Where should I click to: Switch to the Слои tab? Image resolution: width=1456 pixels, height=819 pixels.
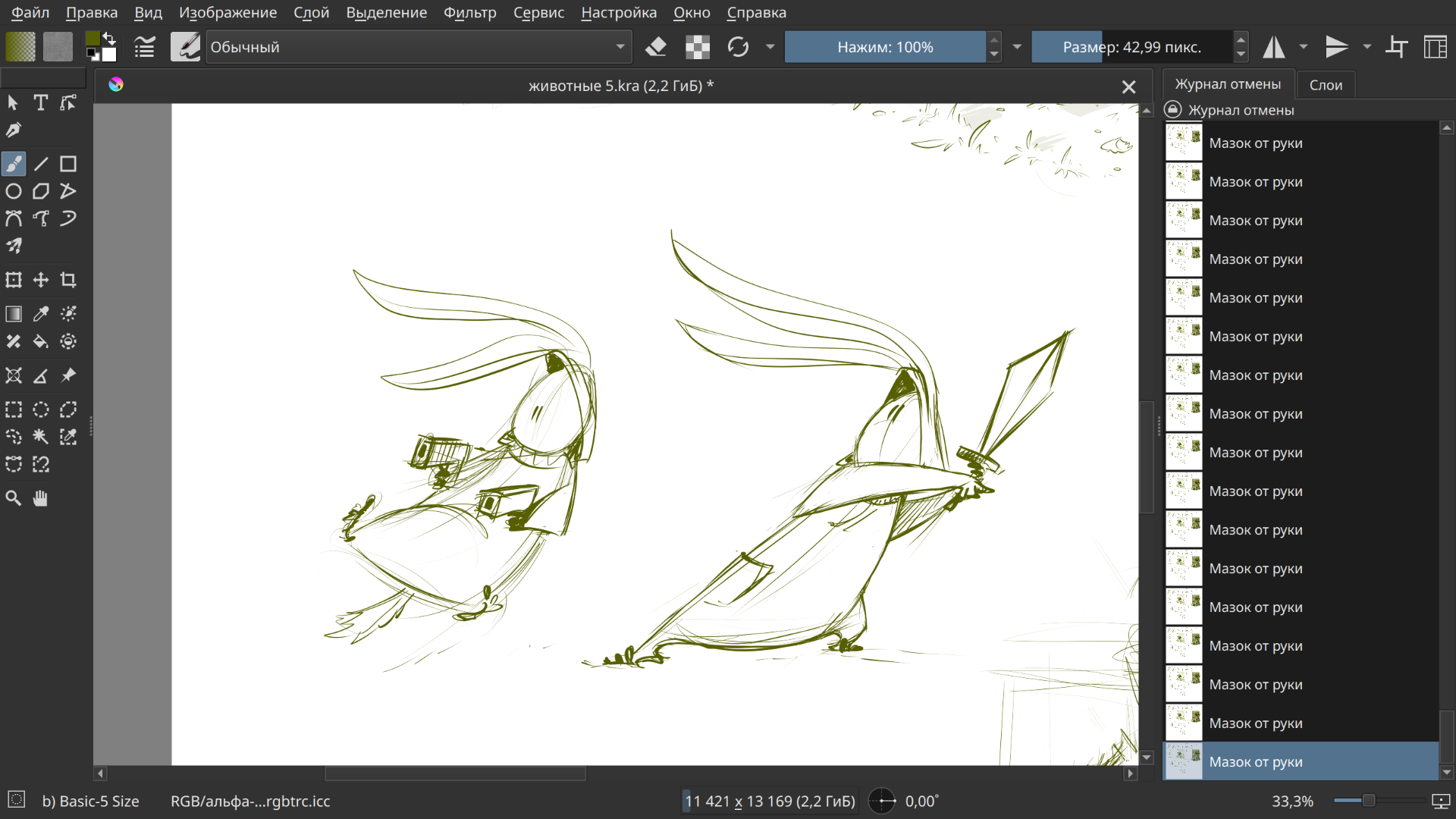[x=1326, y=85]
